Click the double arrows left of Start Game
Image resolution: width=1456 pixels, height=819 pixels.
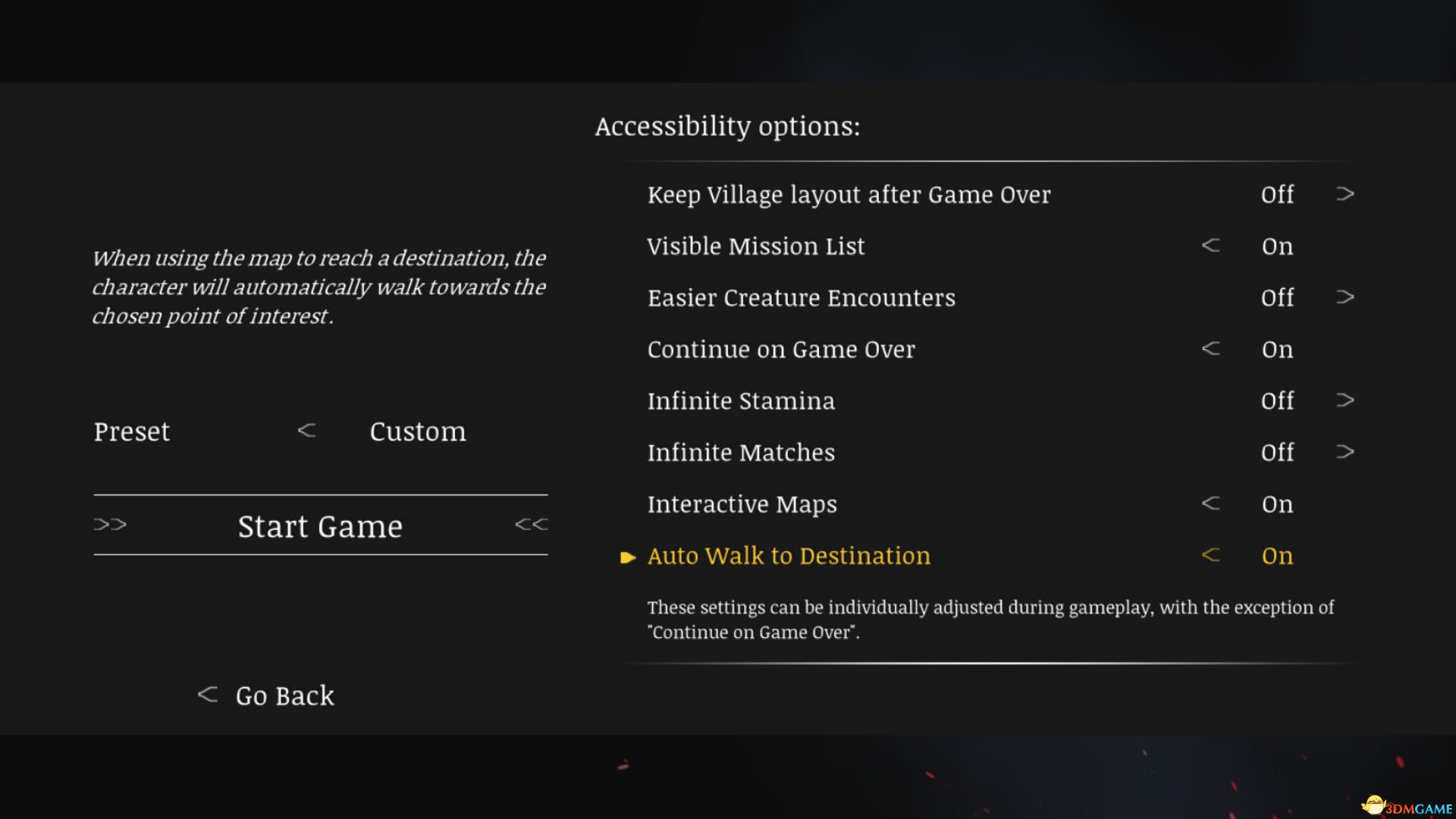(x=110, y=524)
